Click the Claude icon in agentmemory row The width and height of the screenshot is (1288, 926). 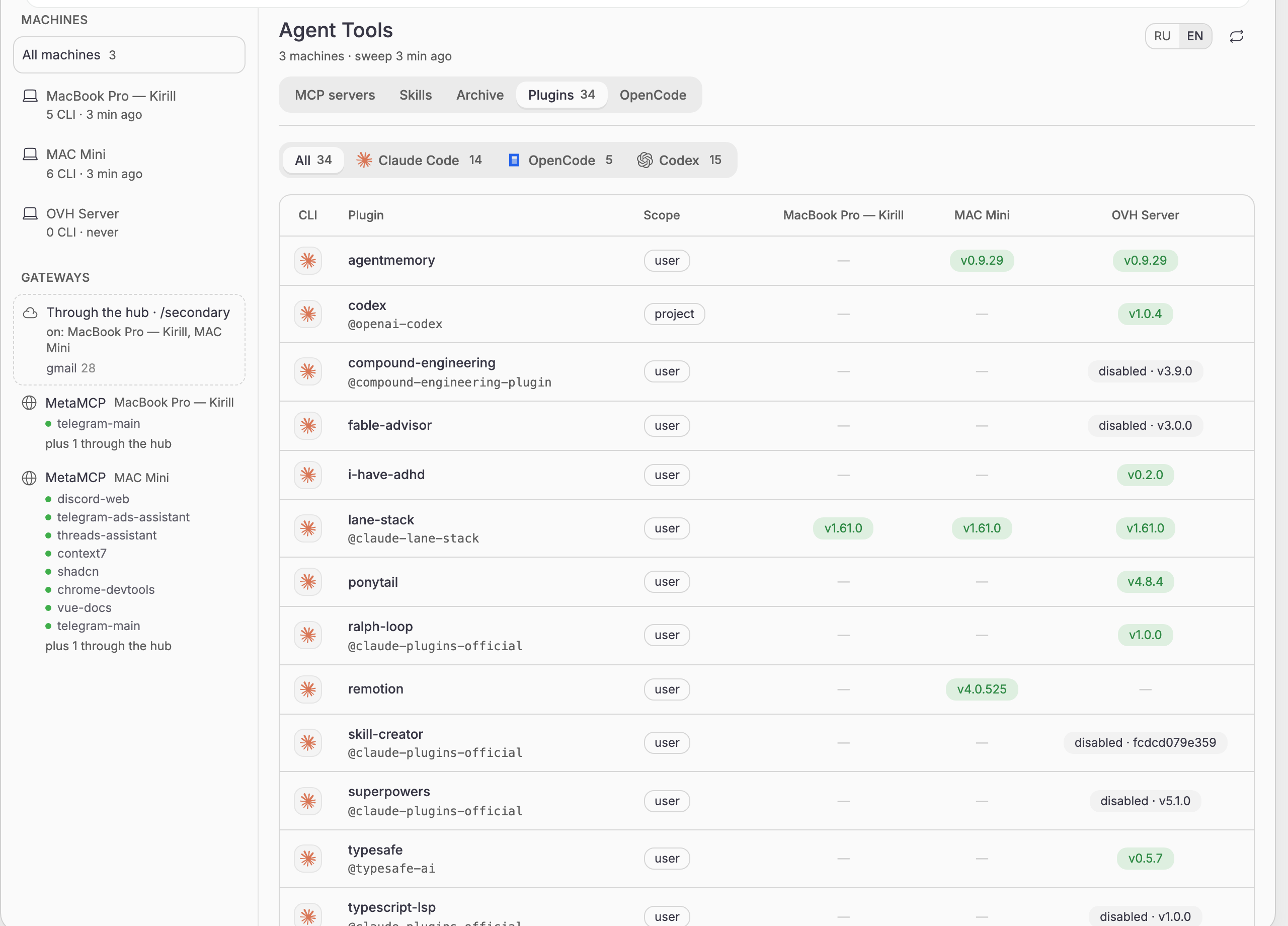point(308,261)
